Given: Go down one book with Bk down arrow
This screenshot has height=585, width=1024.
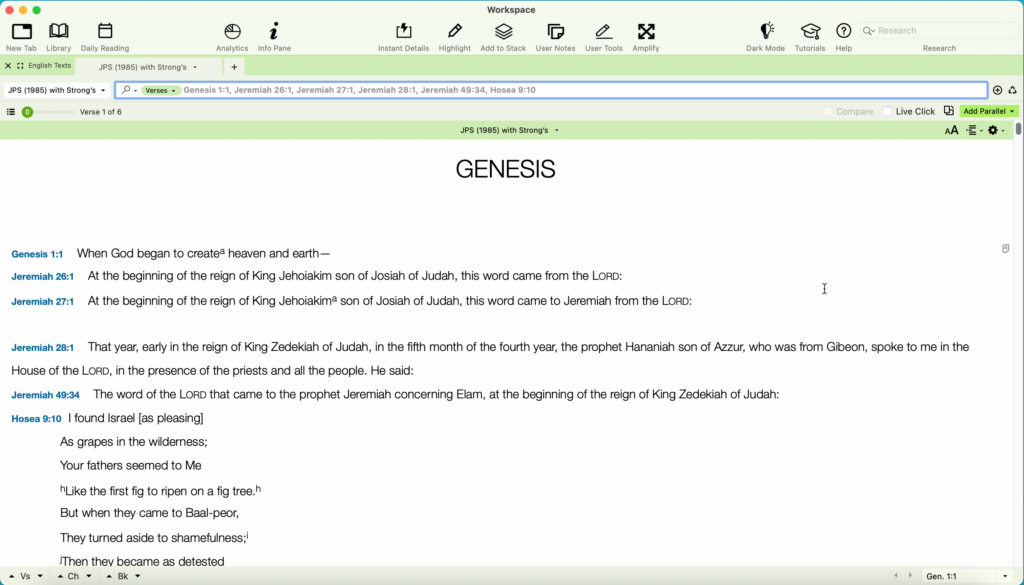Looking at the screenshot, I should click(137, 577).
